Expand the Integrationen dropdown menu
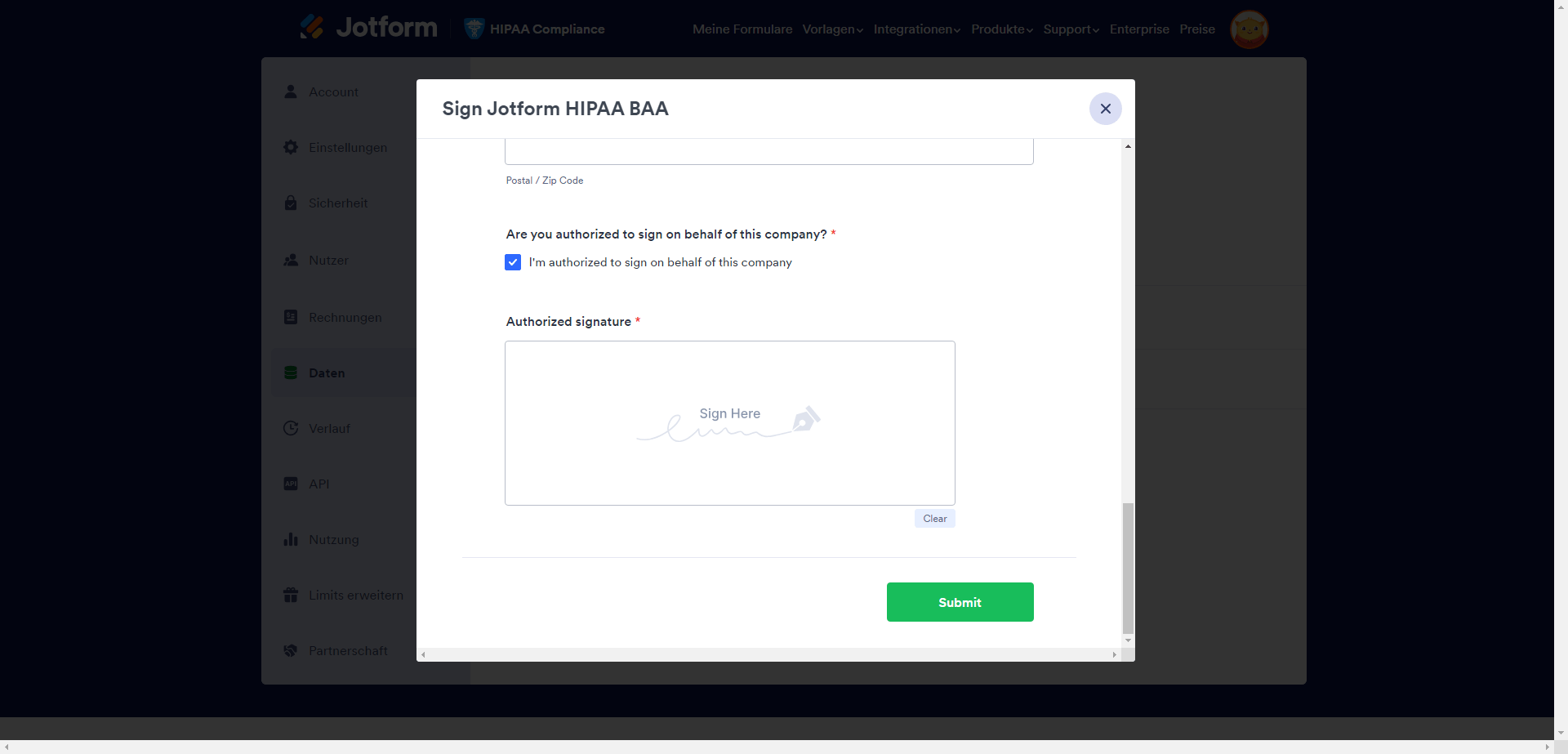Screen dimensions: 1568x754 [916, 29]
